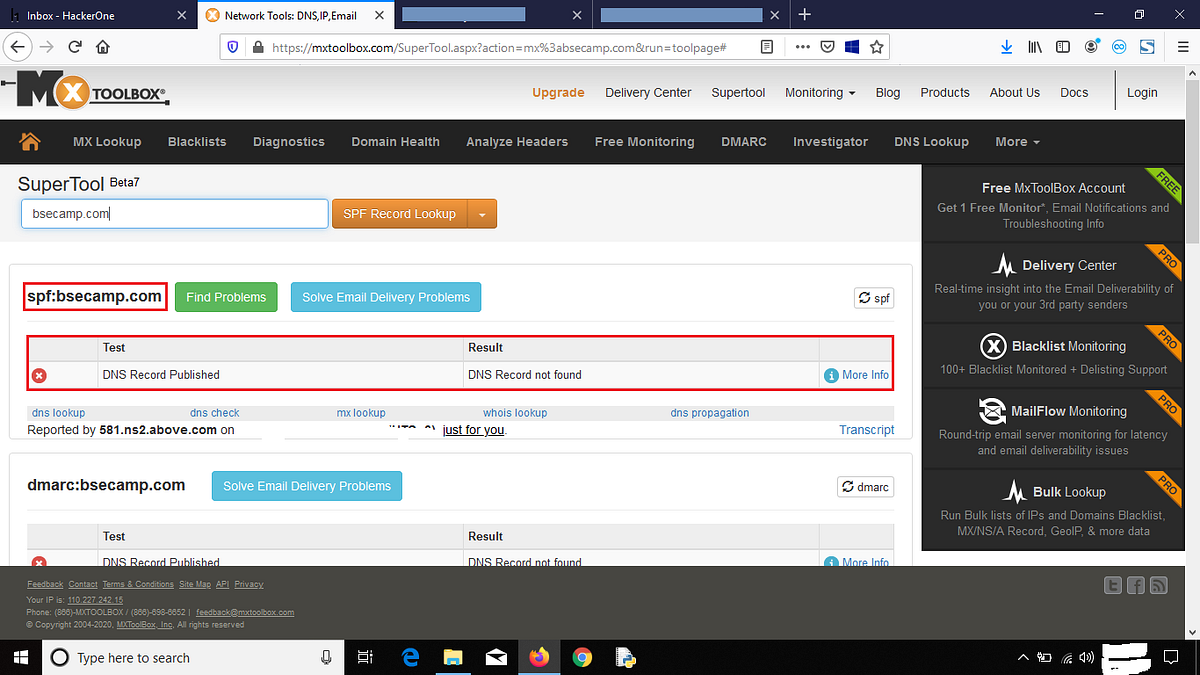Show hidden system tray icons
This screenshot has height=675, width=1200.
[1022, 657]
